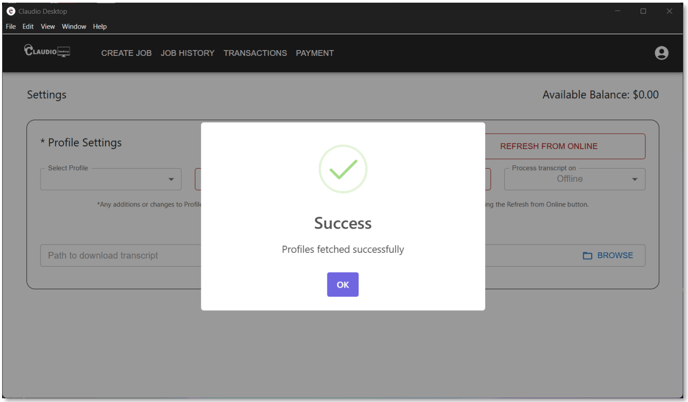This screenshot has height=402, width=688.
Task: Open the Window menu
Action: 74,27
